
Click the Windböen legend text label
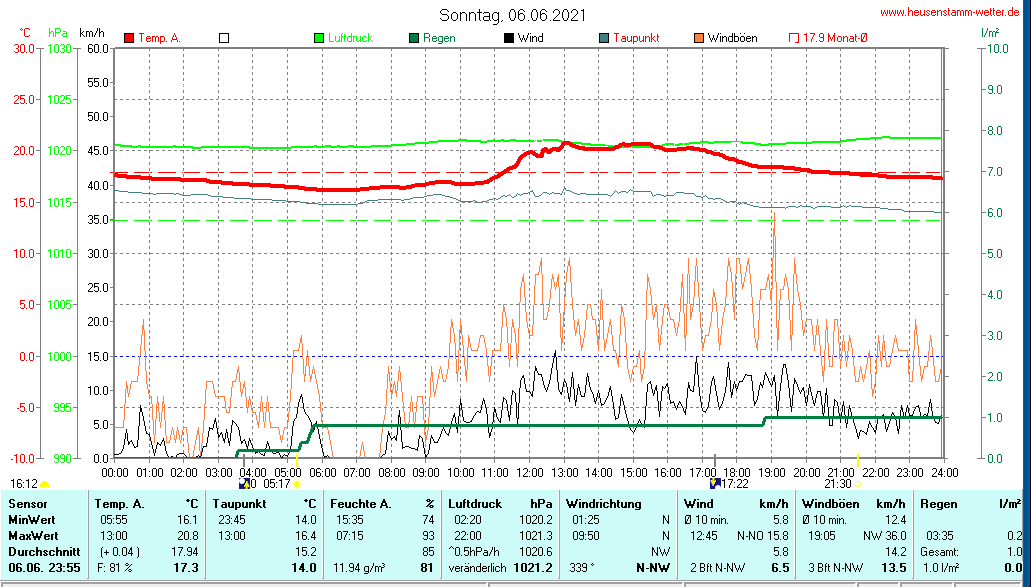click(x=732, y=38)
